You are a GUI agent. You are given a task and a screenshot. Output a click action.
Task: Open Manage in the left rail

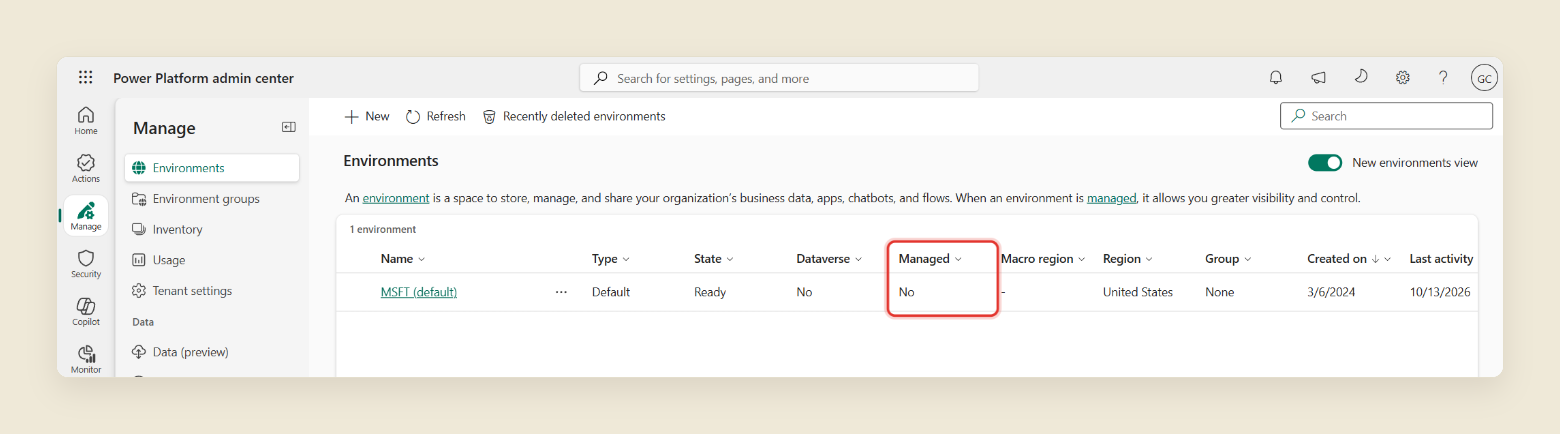coord(86,216)
